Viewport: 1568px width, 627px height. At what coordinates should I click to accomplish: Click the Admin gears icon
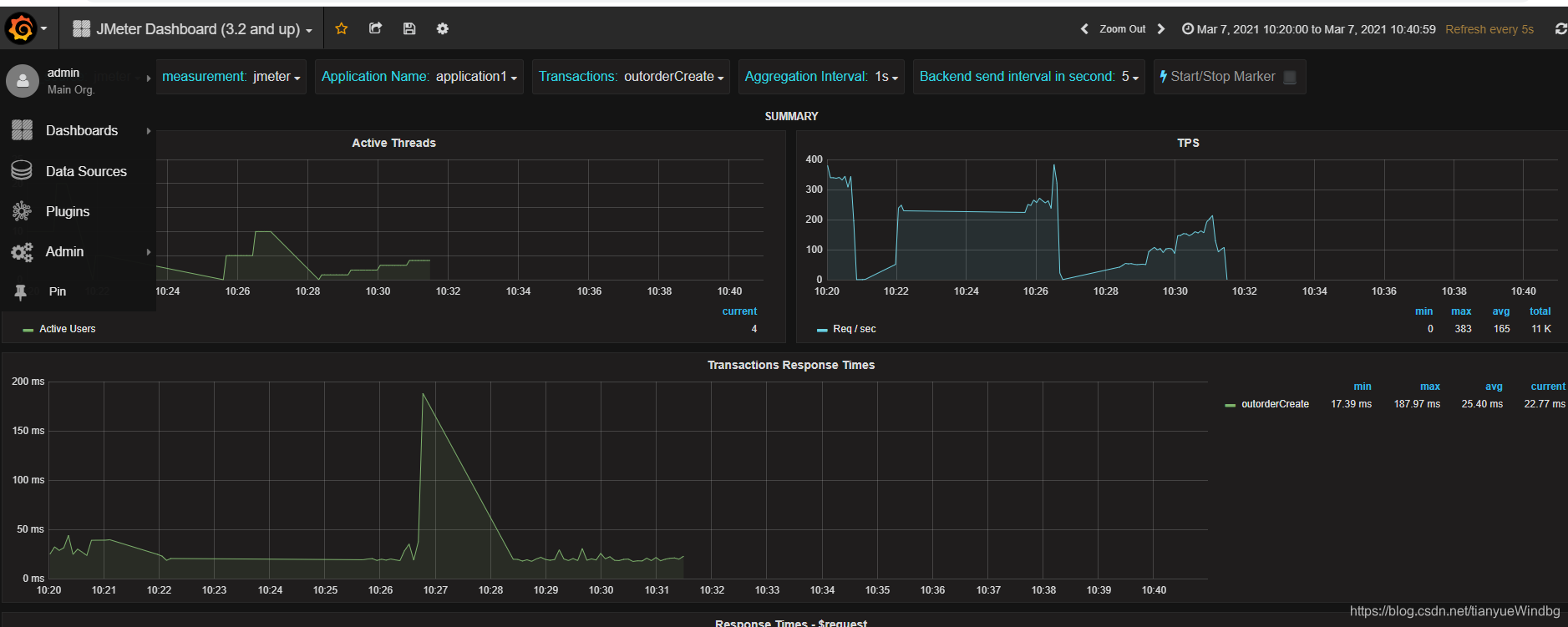[22, 251]
